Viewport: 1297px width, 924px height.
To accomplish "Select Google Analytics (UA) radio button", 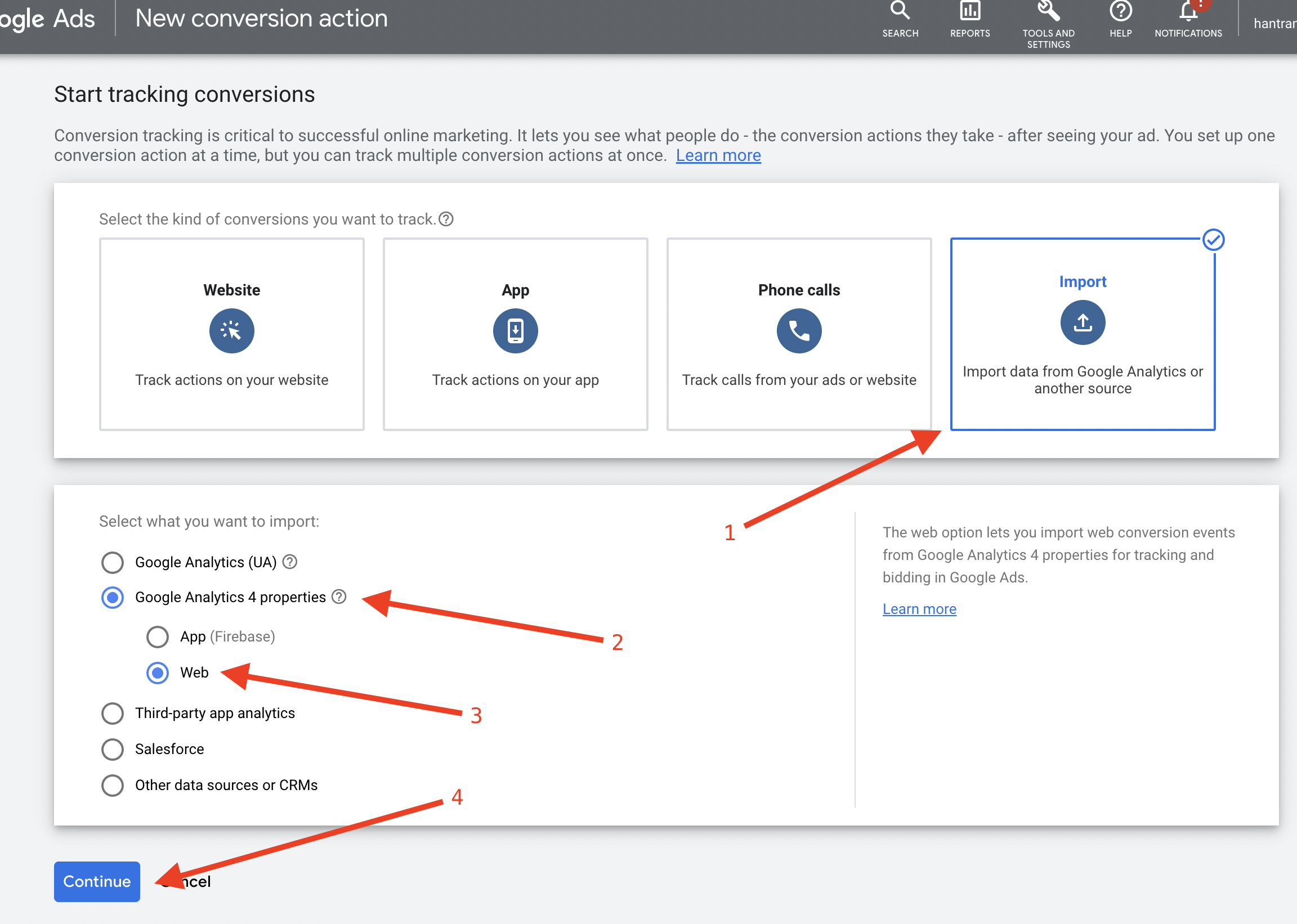I will 113,562.
